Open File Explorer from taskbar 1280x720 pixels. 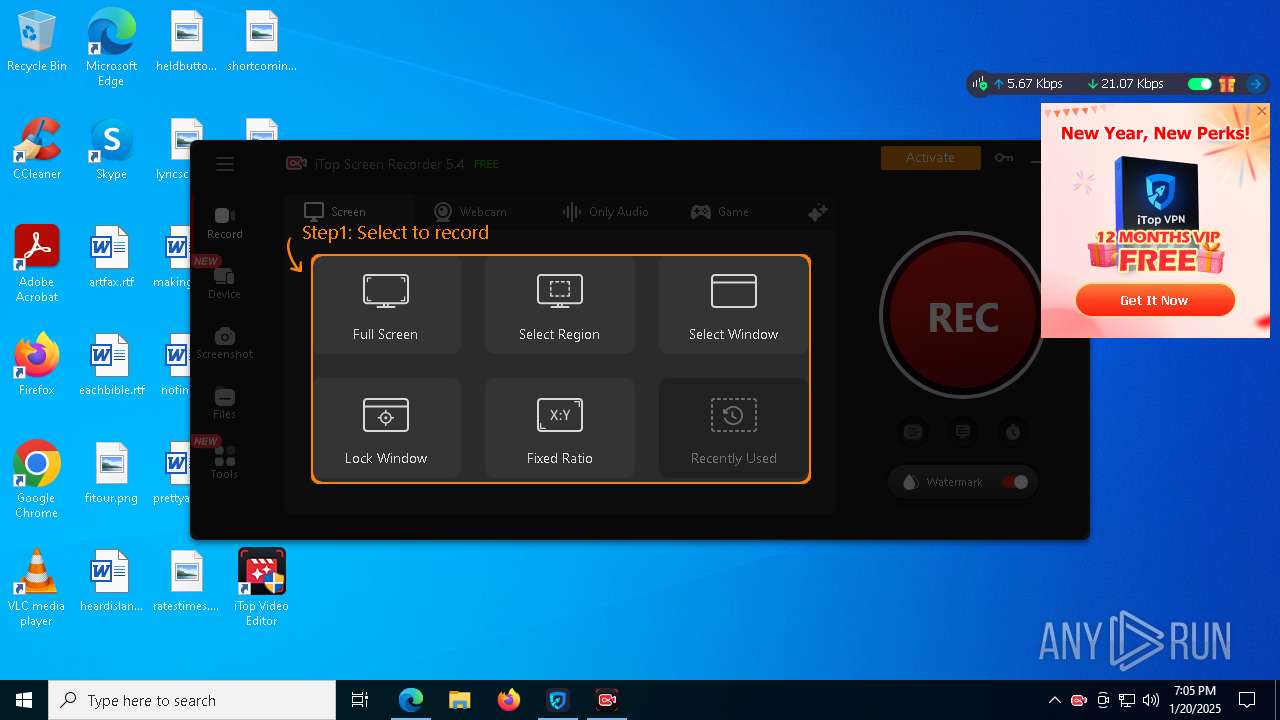(x=460, y=700)
